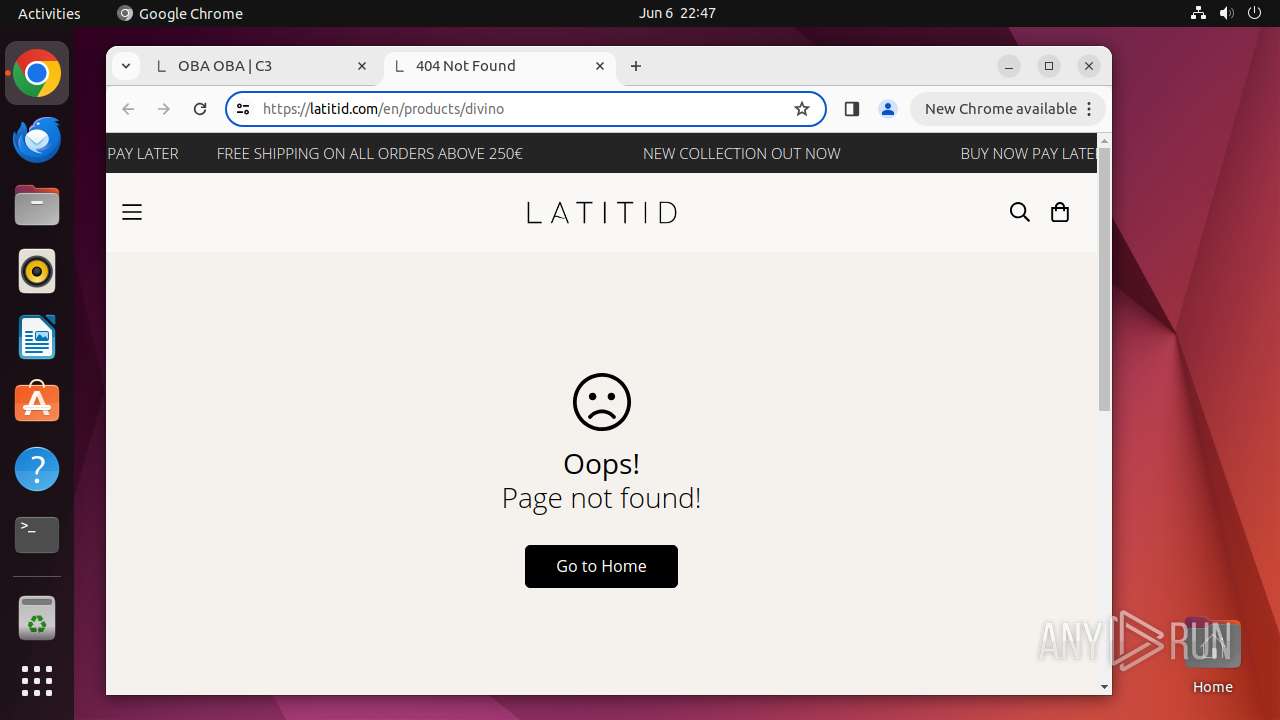The height and width of the screenshot is (720, 1280).
Task: Reload the current page
Action: click(200, 109)
